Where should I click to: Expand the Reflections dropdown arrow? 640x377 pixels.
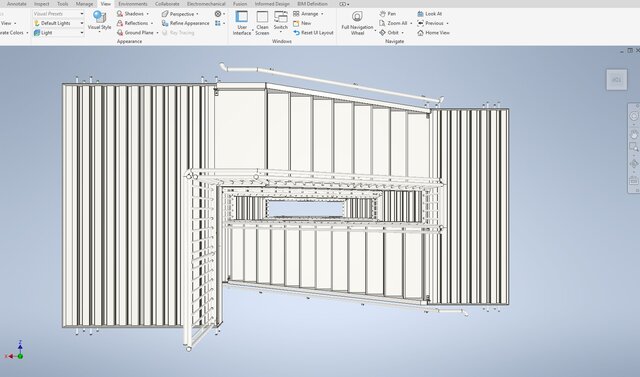point(152,23)
